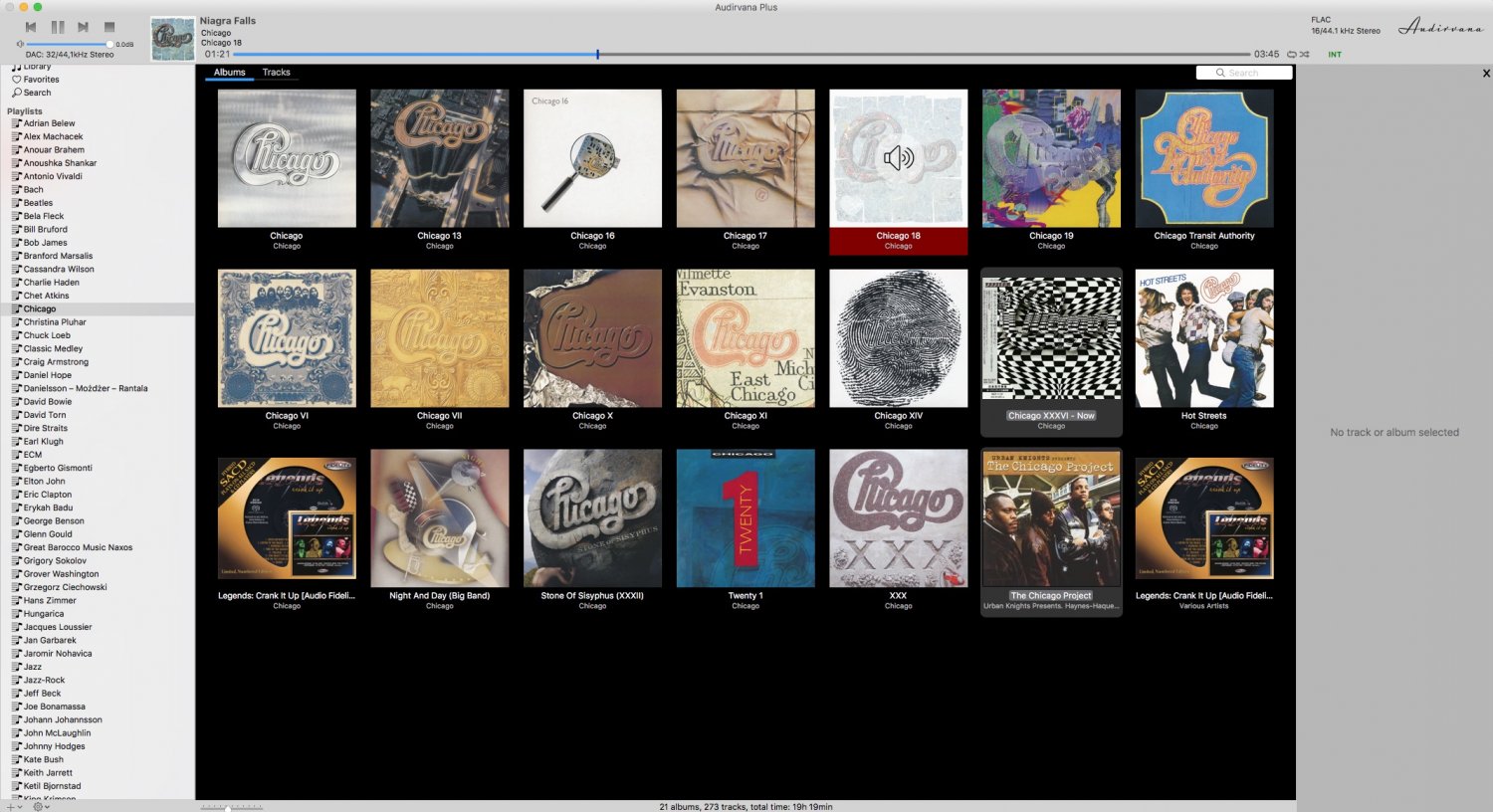1493x812 pixels.
Task: Switch to the Albums tab
Action: click(x=229, y=73)
